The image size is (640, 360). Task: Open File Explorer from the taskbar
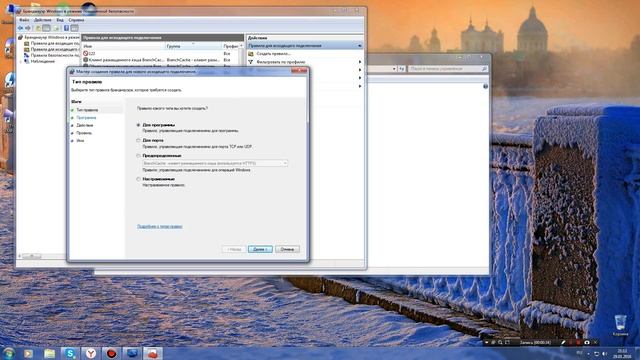point(49,353)
